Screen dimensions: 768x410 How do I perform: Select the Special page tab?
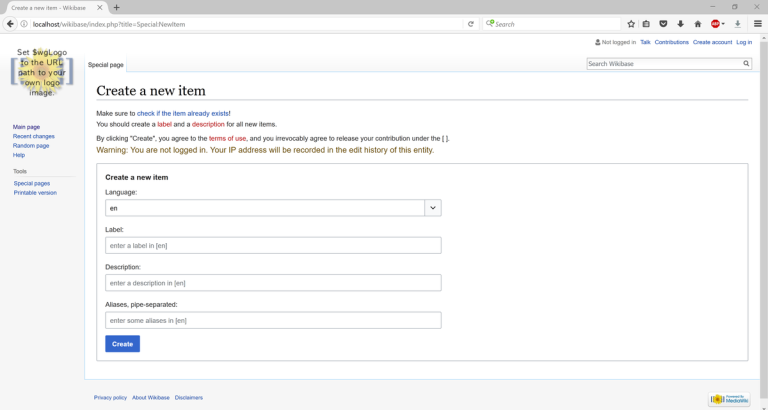pyautogui.click(x=106, y=65)
